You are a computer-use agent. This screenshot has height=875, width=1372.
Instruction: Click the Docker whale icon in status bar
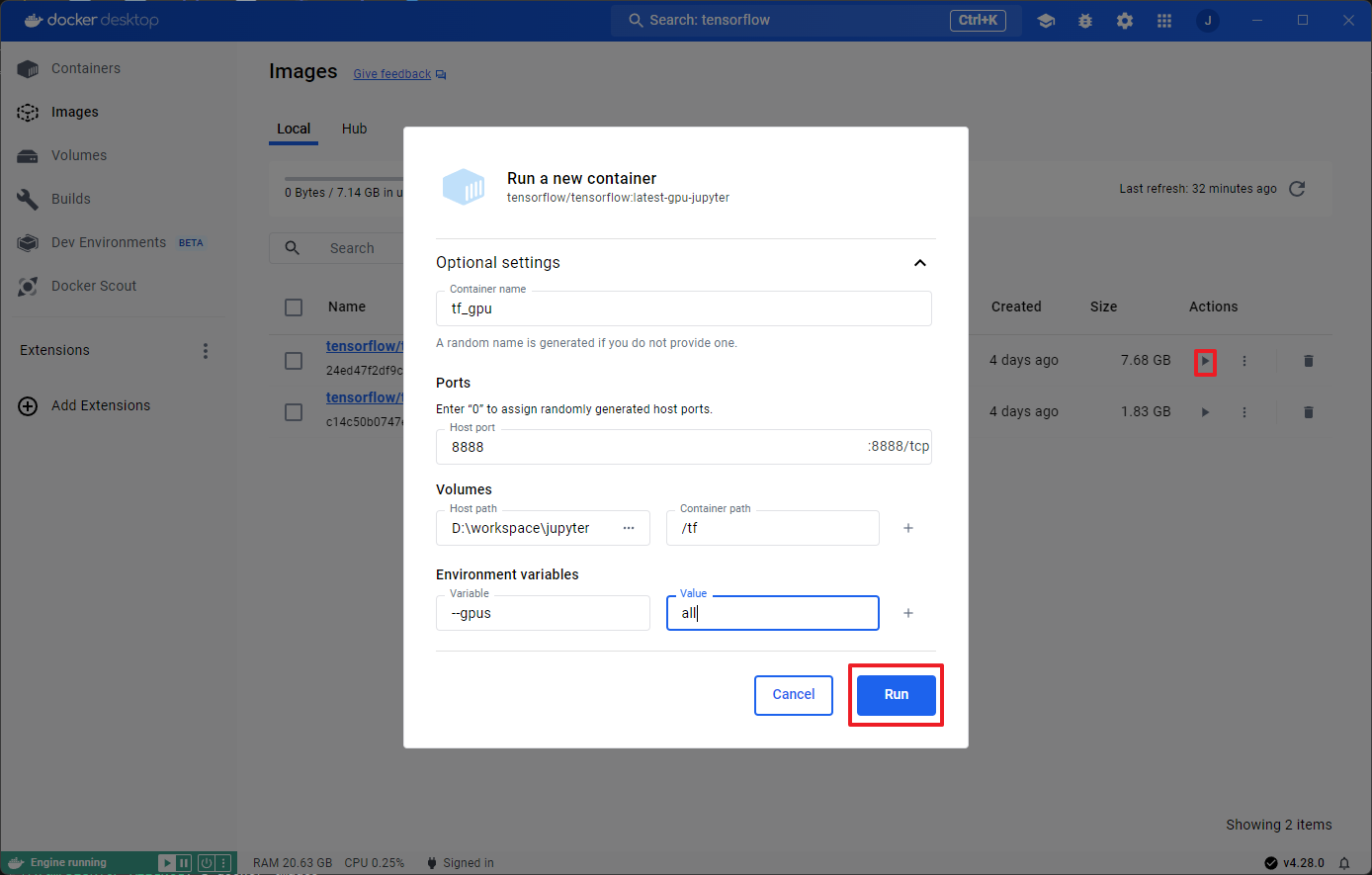[x=17, y=863]
